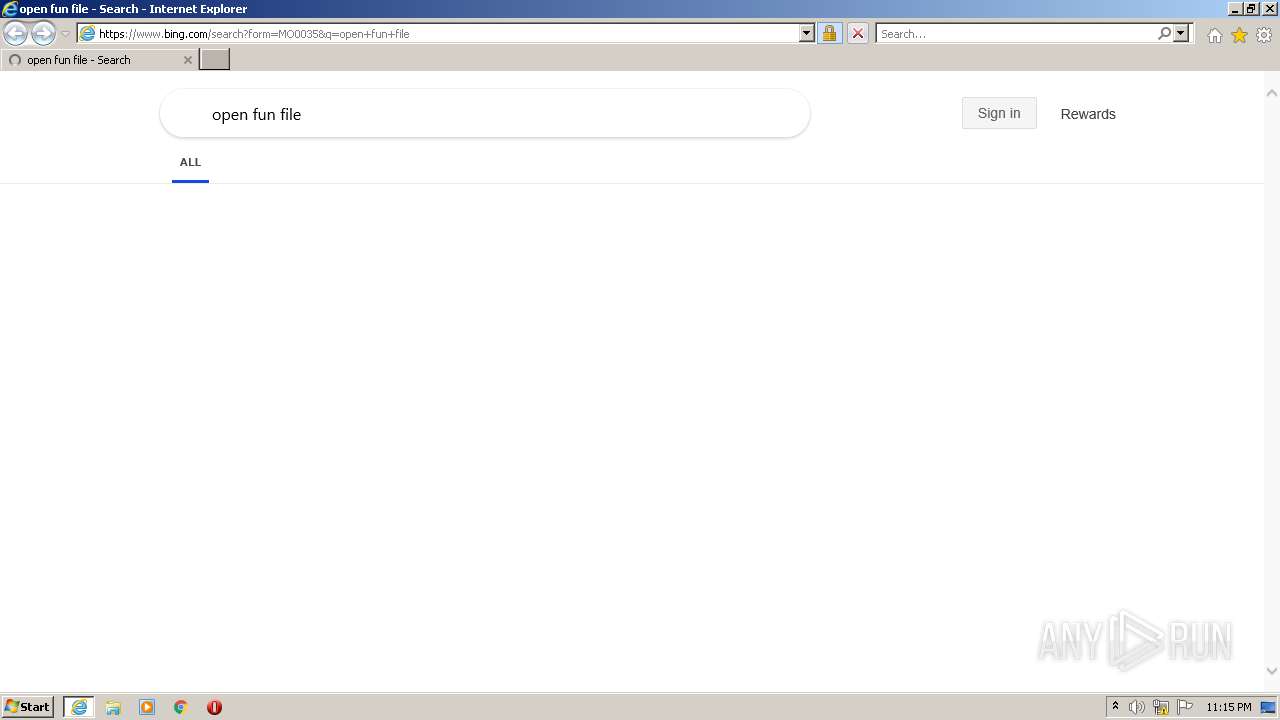Click the Internet Explorer title bar icon
Image resolution: width=1280 pixels, height=720 pixels.
click(10, 9)
